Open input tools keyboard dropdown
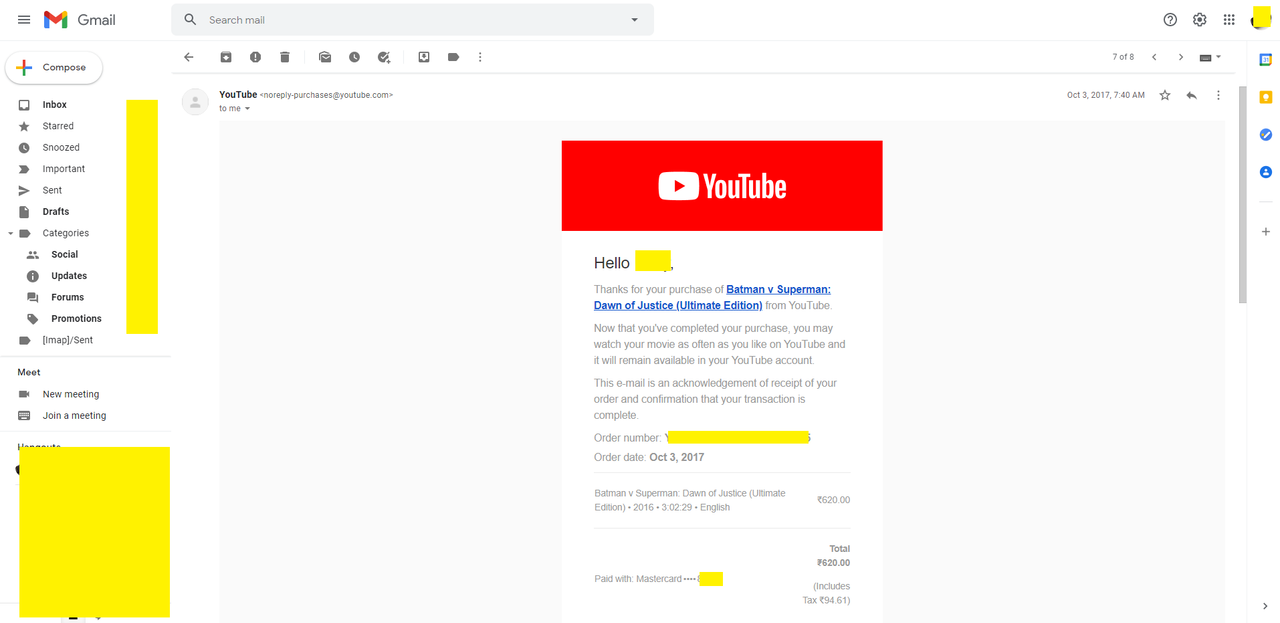1280x623 pixels. coord(1210,58)
